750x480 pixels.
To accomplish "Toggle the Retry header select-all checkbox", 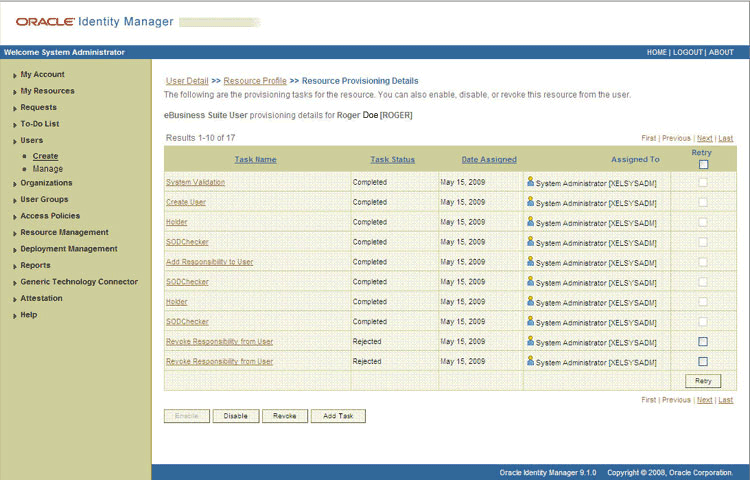I will (x=703, y=164).
